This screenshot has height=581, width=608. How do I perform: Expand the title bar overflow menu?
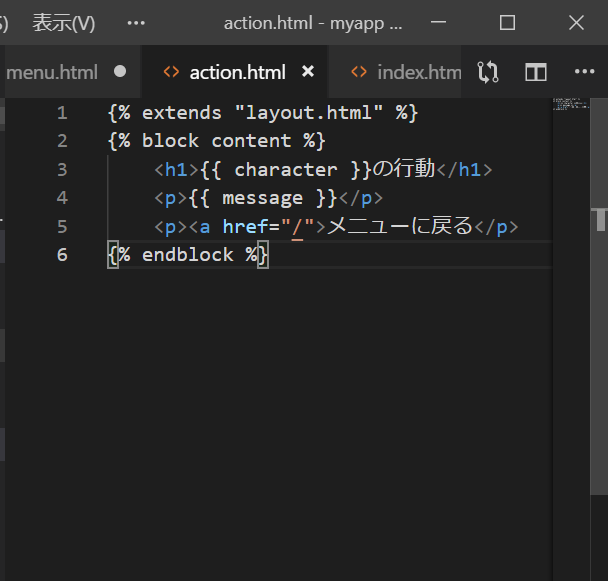pyautogui.click(x=136, y=22)
